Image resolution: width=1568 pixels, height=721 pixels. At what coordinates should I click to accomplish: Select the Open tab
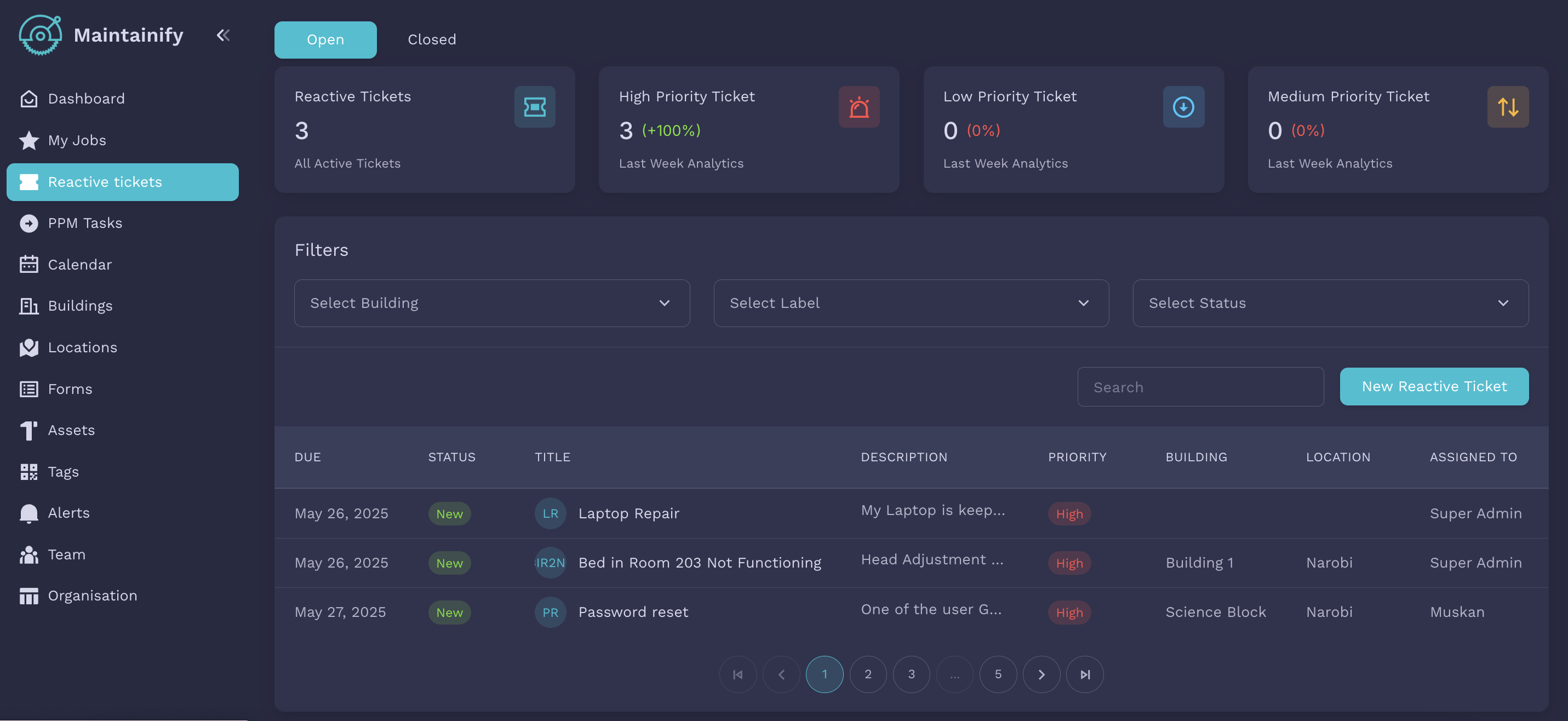[325, 39]
